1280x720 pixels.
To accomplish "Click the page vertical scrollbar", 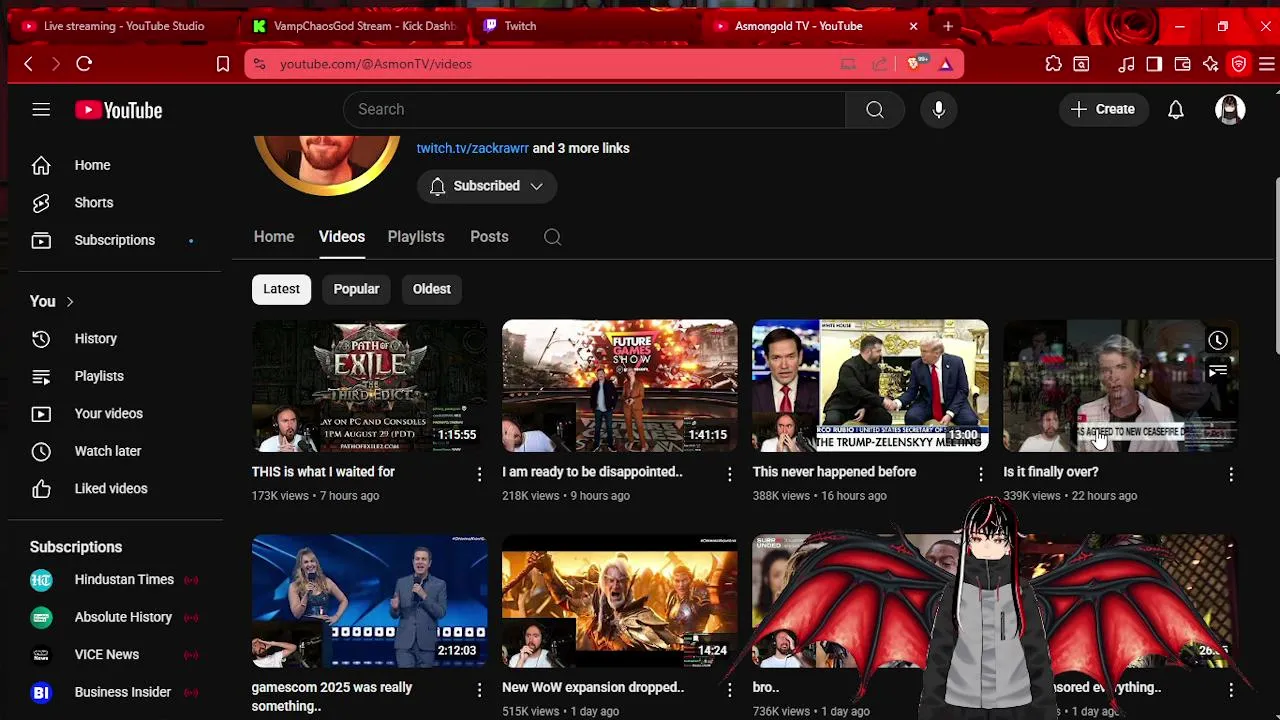I will [1275, 265].
